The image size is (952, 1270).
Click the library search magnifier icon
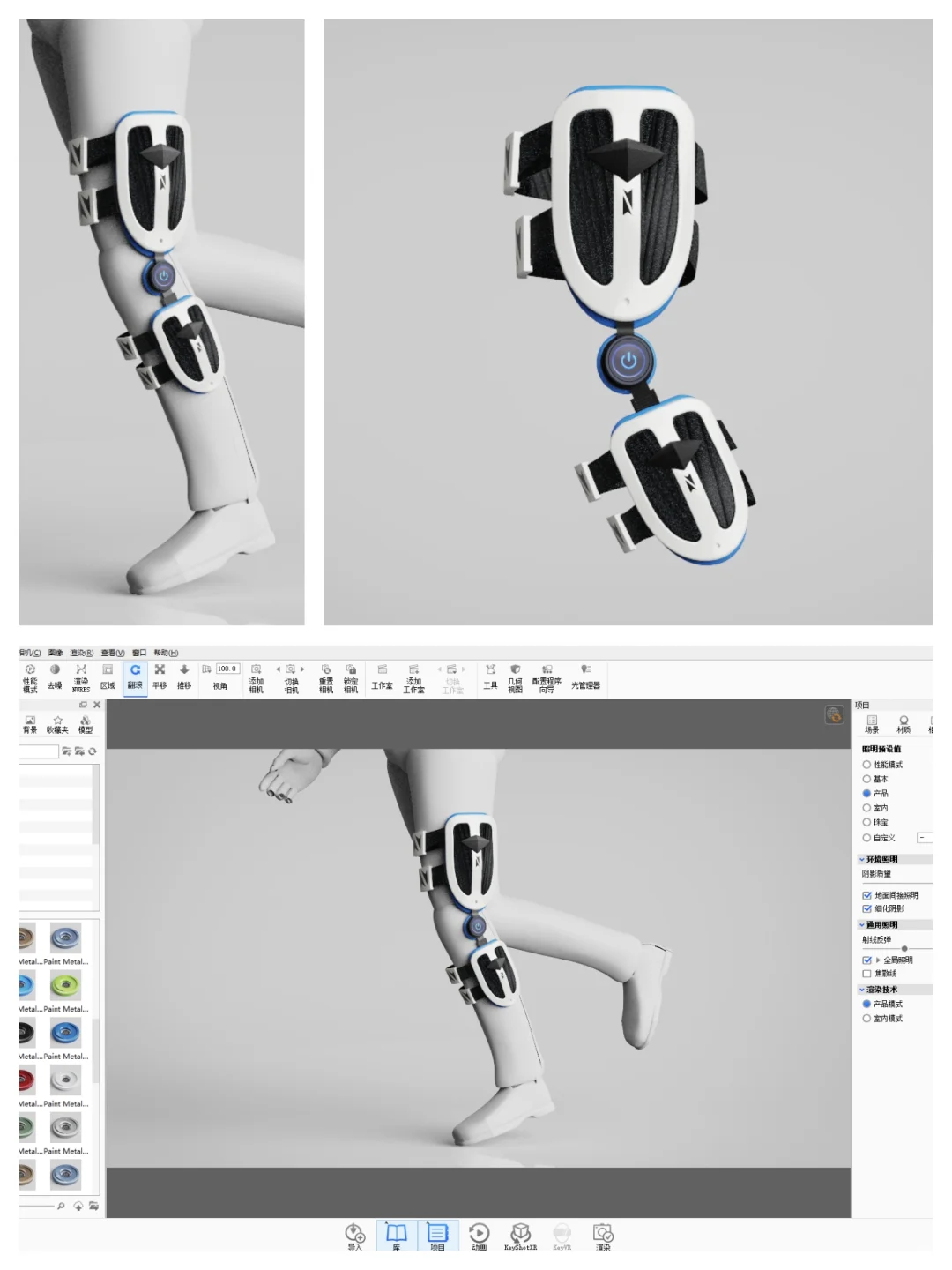[x=61, y=1206]
